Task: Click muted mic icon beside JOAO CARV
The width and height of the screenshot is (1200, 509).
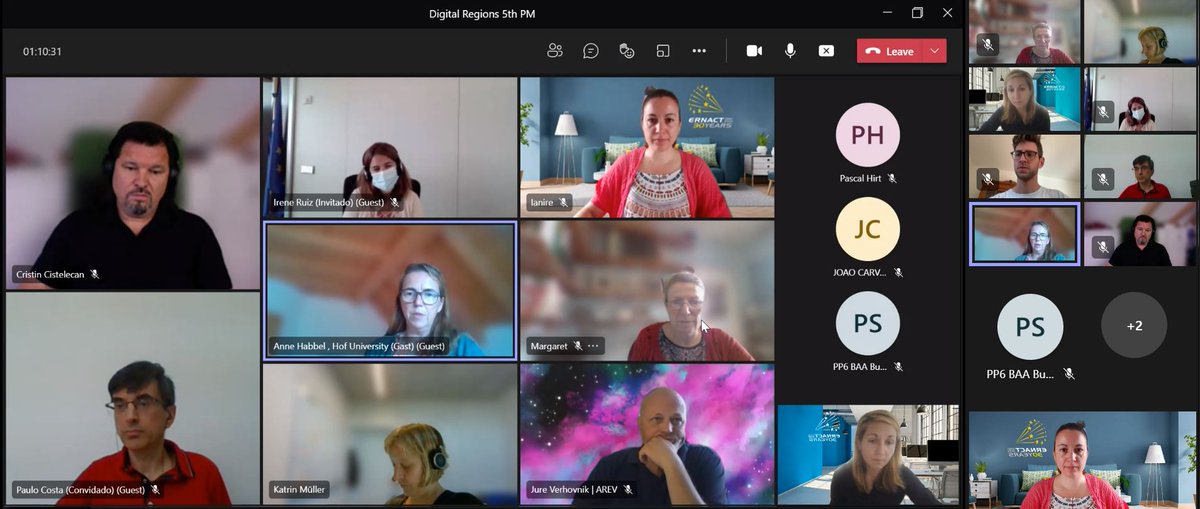Action: click(x=898, y=272)
